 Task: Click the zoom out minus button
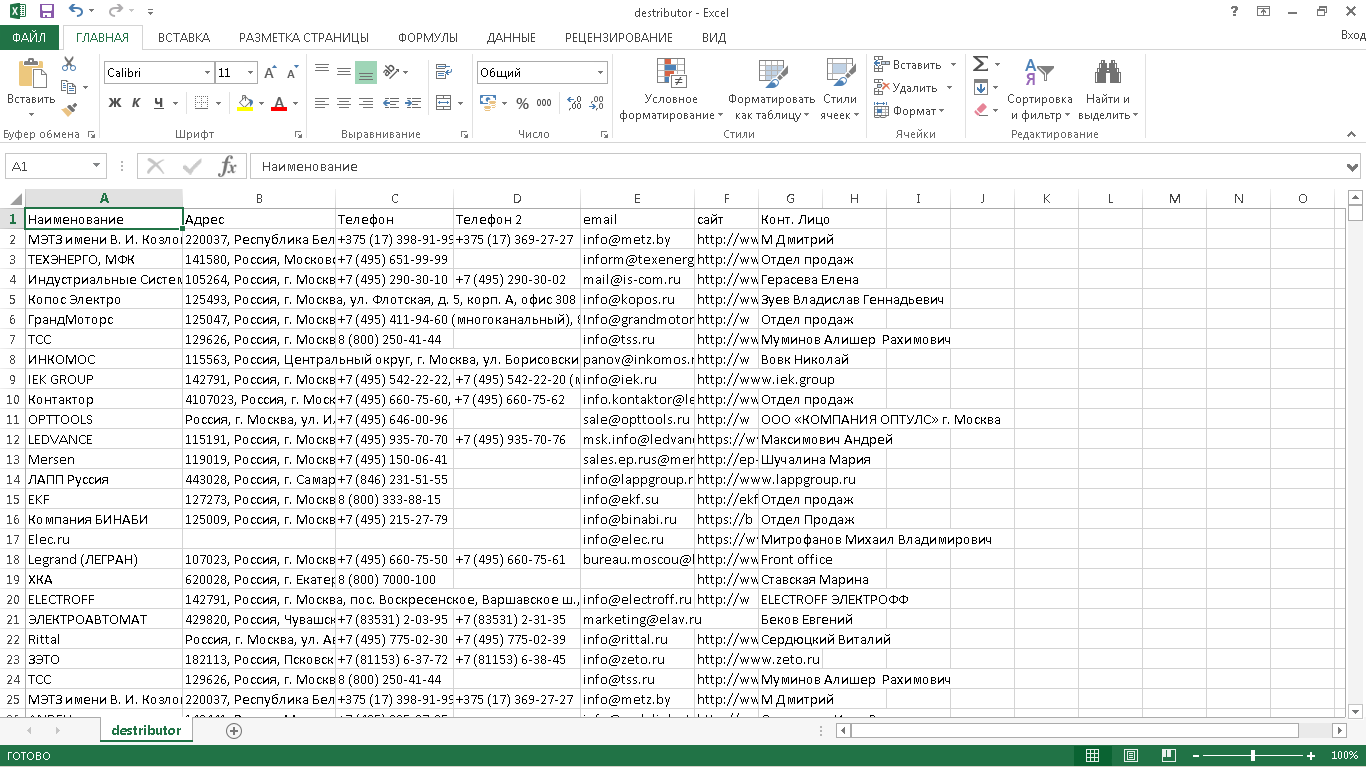(1195, 756)
